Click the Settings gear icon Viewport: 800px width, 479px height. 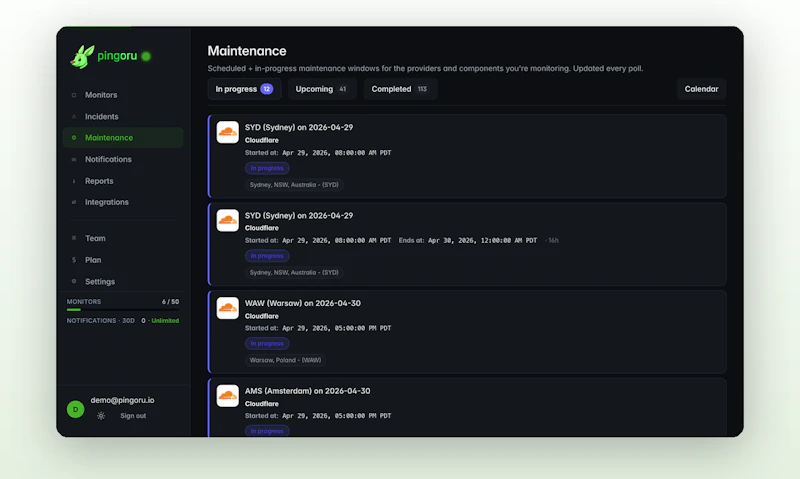pyautogui.click(x=74, y=281)
